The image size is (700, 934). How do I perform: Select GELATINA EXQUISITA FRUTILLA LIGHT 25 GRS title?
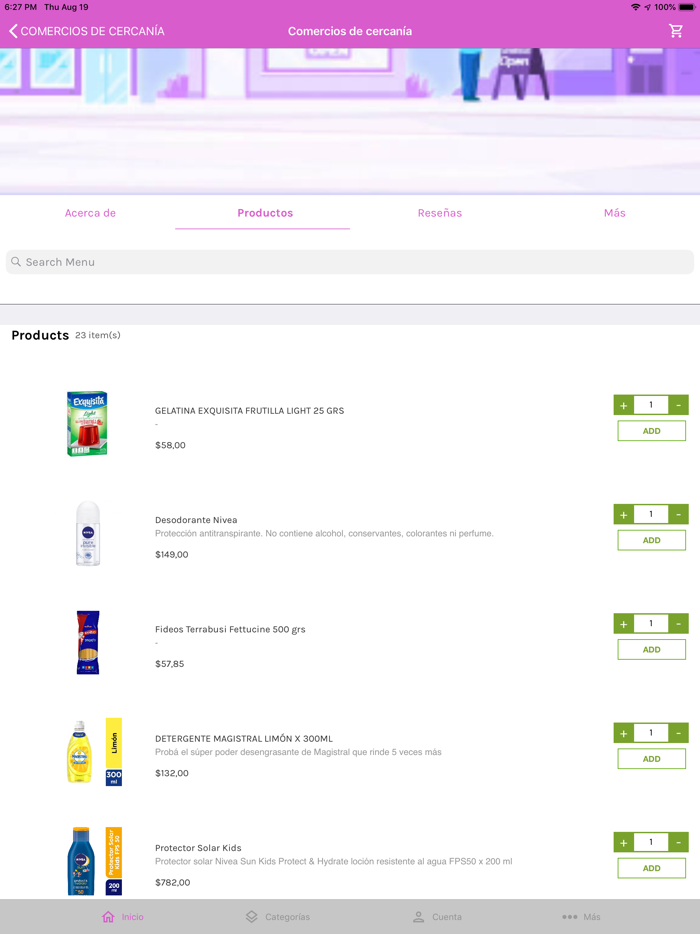250,410
